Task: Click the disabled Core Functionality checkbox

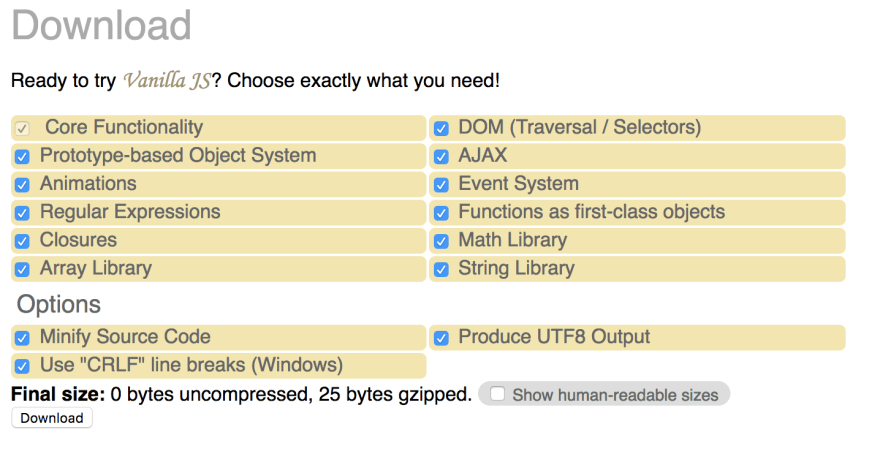Action: [22, 128]
